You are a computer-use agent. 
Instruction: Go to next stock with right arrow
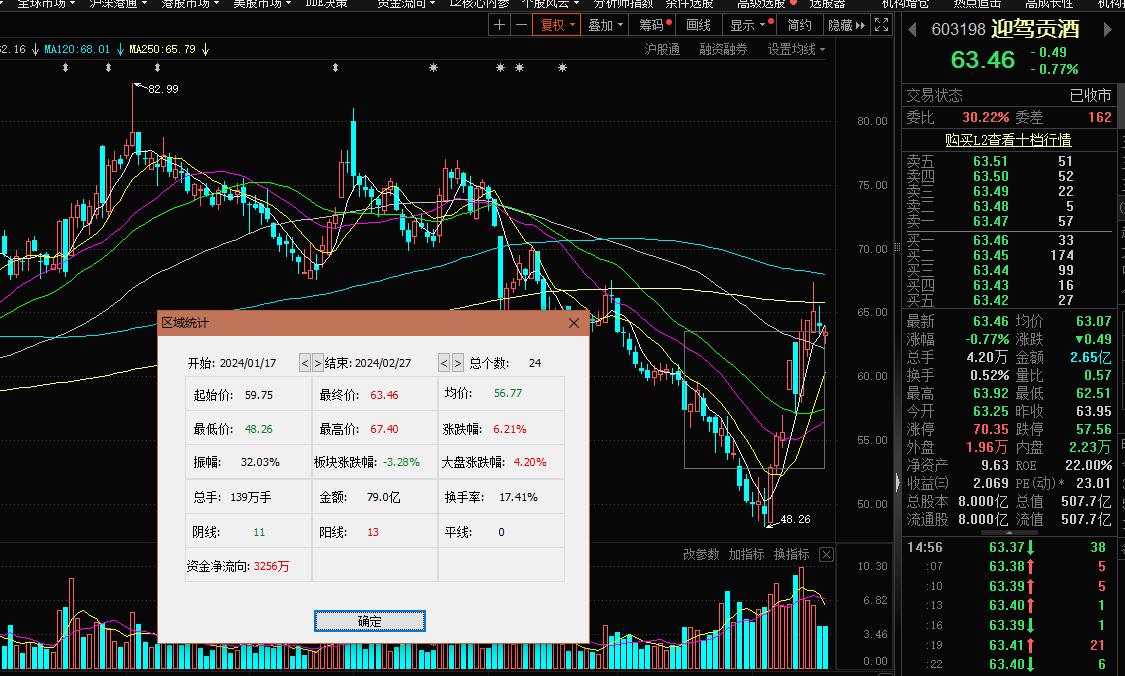pyautogui.click(x=1107, y=30)
